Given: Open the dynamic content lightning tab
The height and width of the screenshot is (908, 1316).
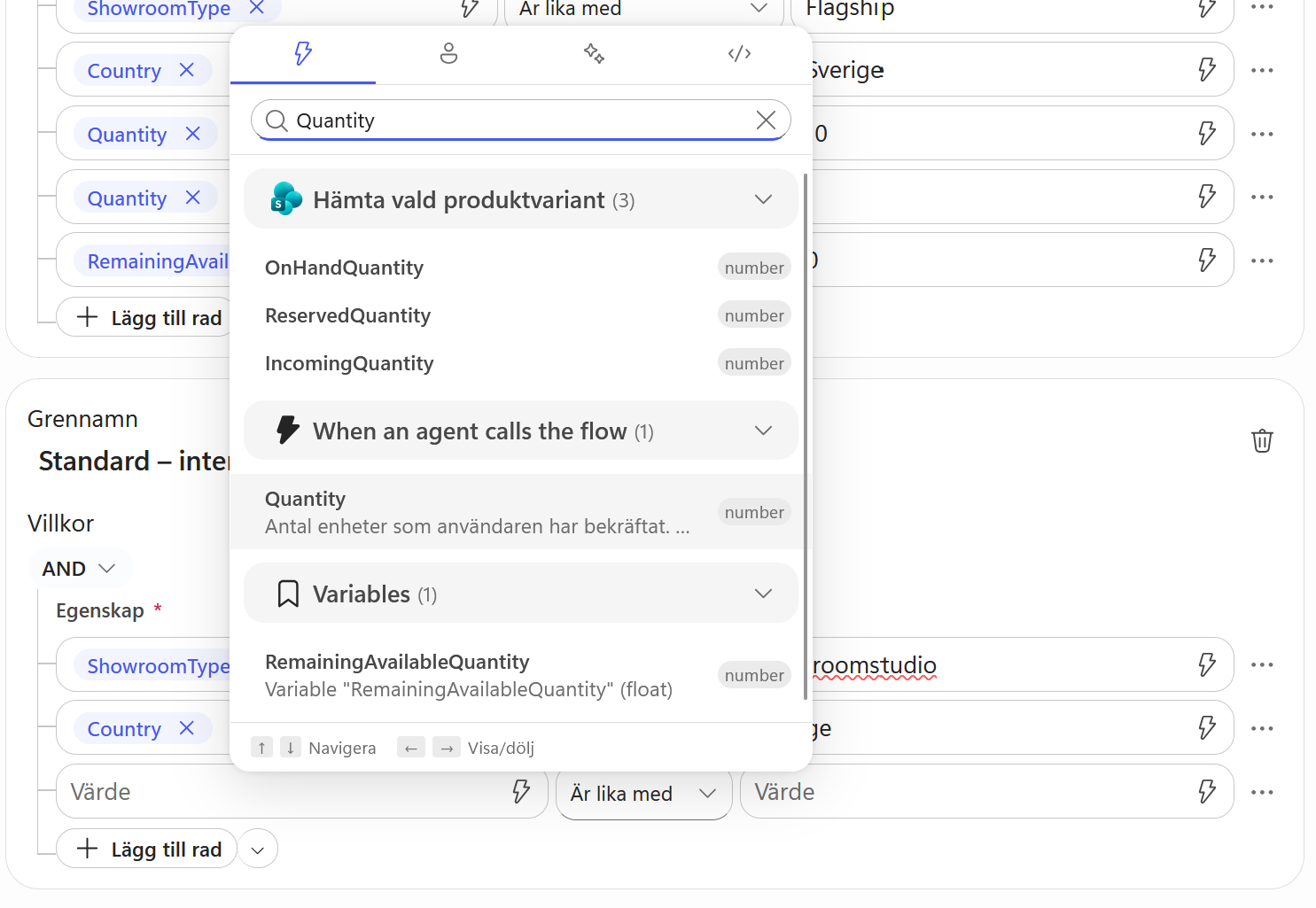Looking at the screenshot, I should coord(303,54).
